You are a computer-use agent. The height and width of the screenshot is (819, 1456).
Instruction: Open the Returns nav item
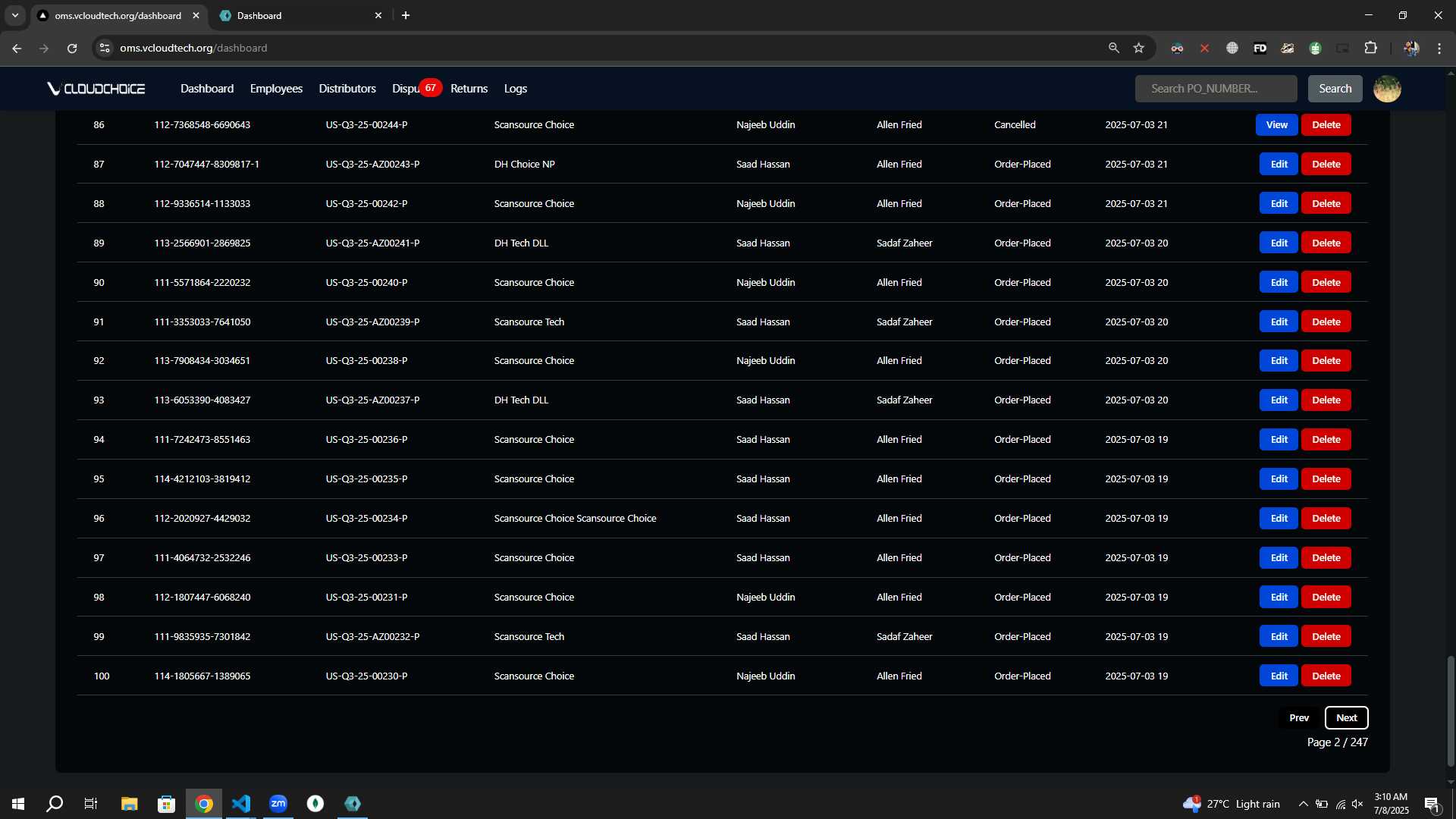pos(469,89)
